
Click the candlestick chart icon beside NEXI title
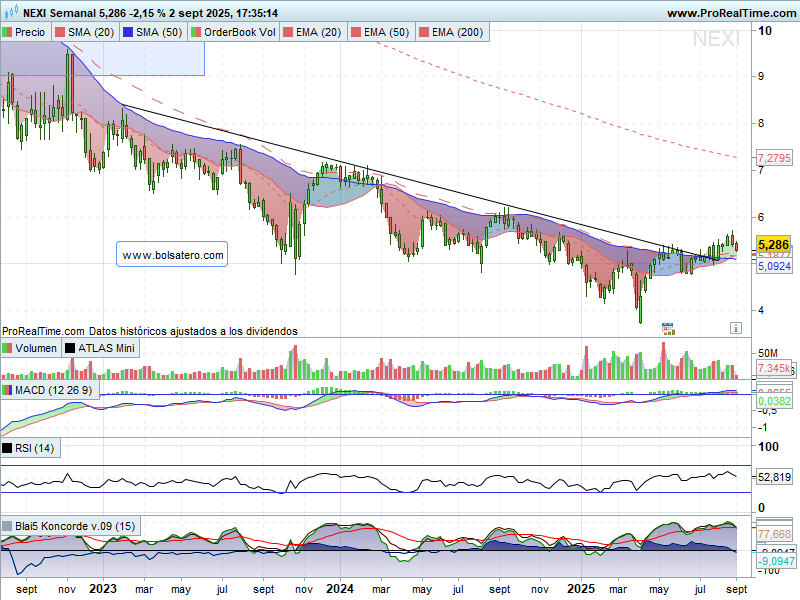(9, 13)
